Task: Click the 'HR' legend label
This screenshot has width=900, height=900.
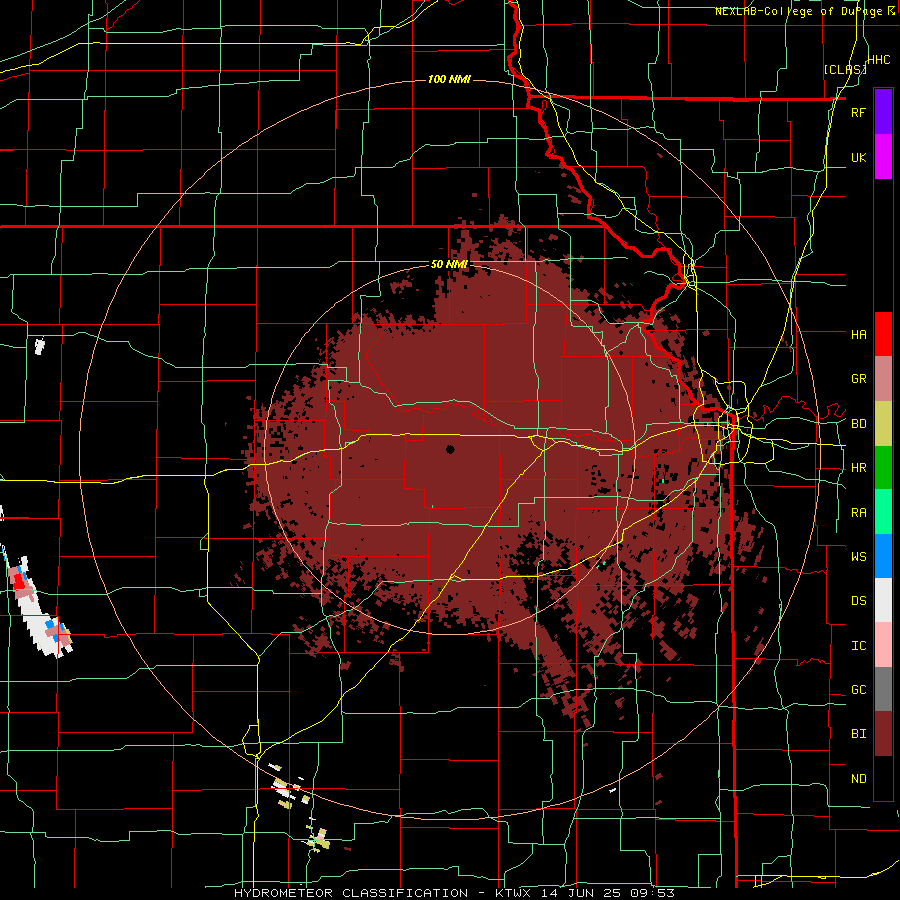Action: [858, 468]
